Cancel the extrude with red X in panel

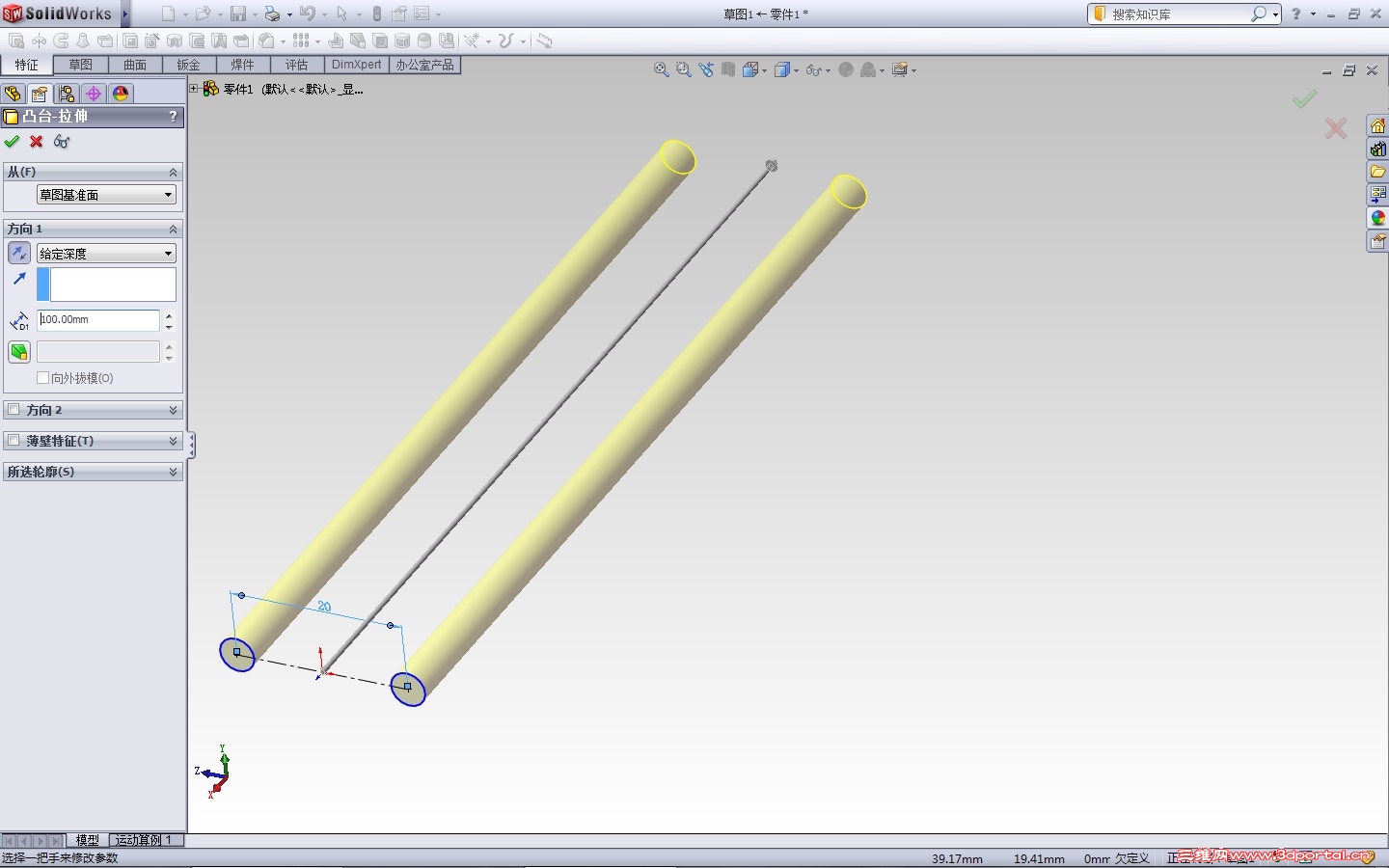tap(37, 142)
